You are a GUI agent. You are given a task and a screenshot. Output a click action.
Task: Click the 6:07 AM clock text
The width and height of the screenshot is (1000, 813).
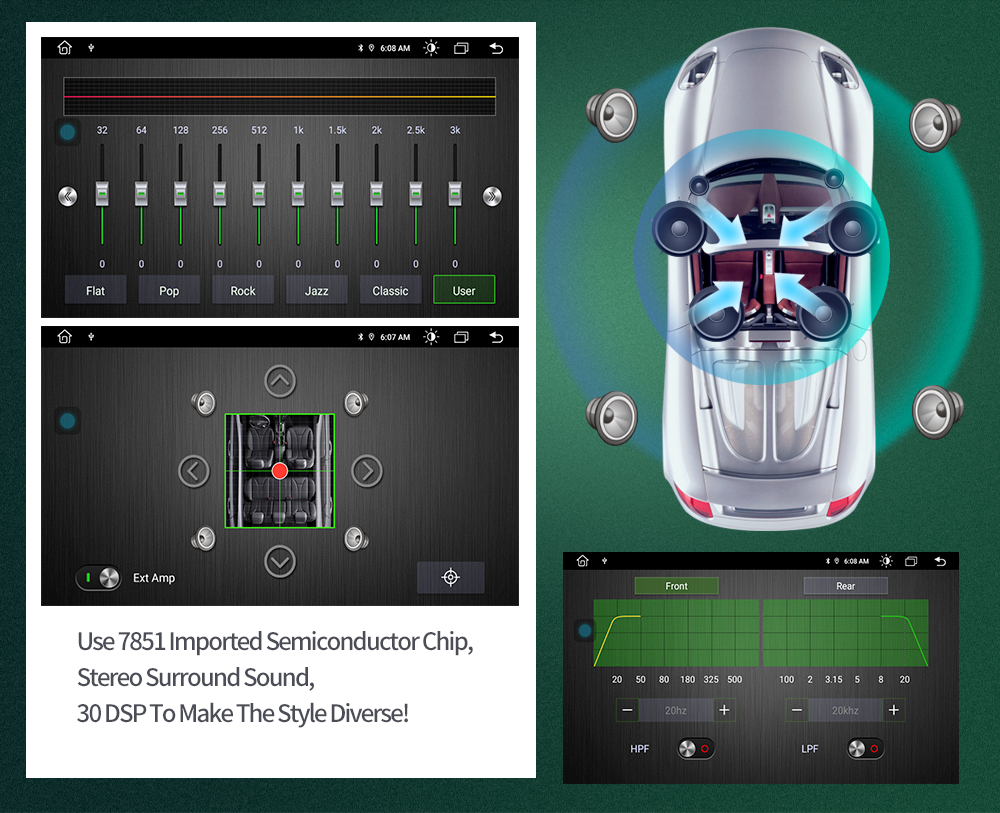[x=395, y=337]
